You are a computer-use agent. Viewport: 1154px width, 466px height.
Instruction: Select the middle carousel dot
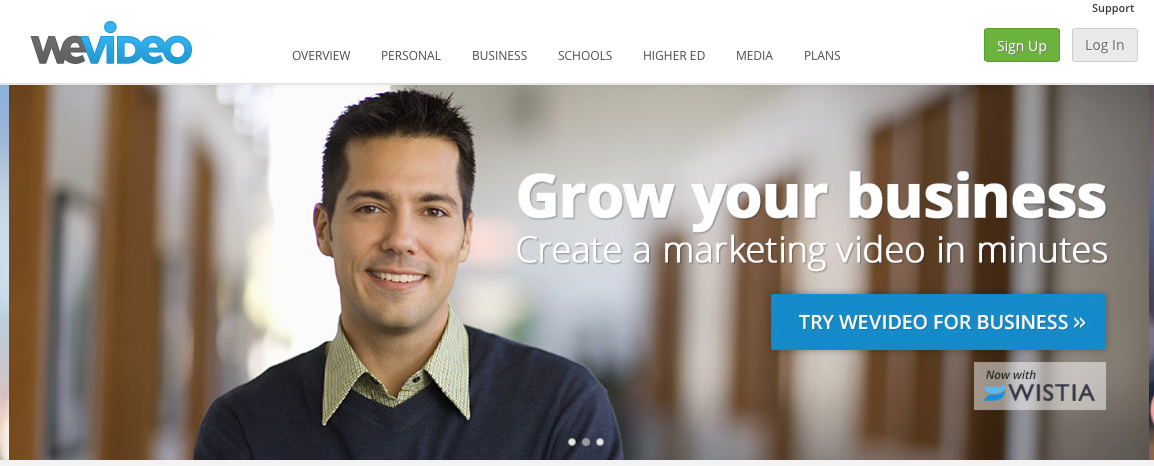click(x=586, y=442)
